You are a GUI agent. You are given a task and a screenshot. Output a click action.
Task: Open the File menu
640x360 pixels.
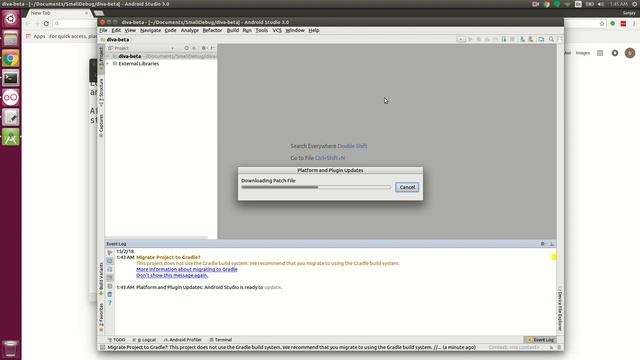tap(103, 30)
